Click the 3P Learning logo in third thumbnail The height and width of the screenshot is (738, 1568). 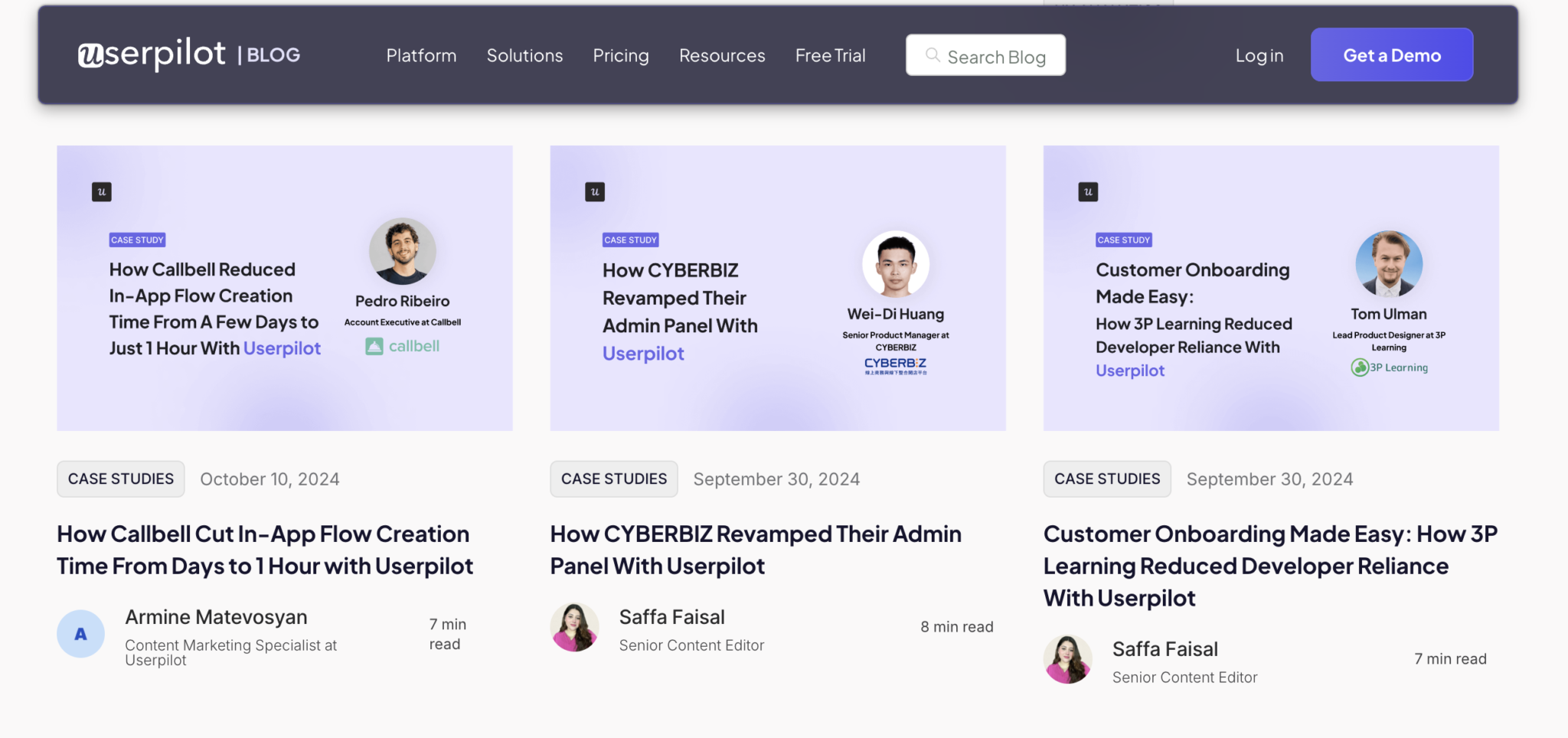(1389, 367)
